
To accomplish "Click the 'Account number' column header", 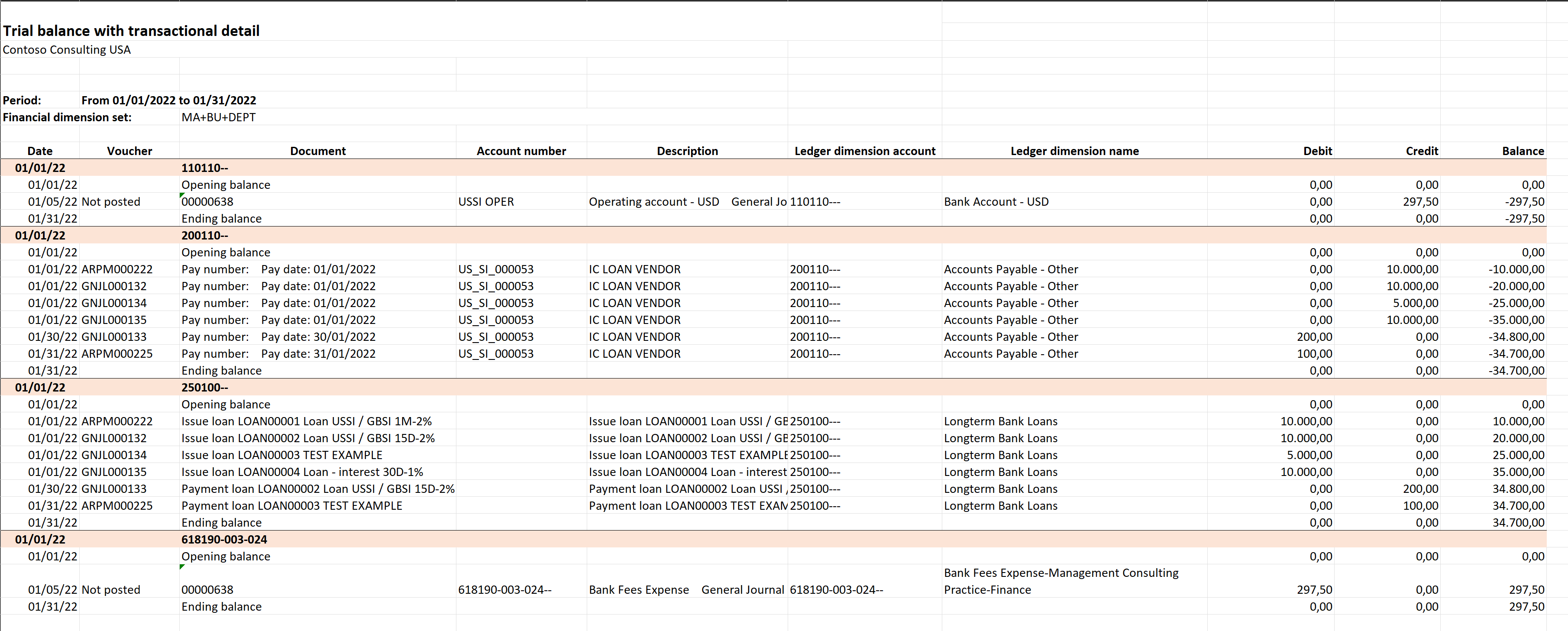I will (521, 151).
